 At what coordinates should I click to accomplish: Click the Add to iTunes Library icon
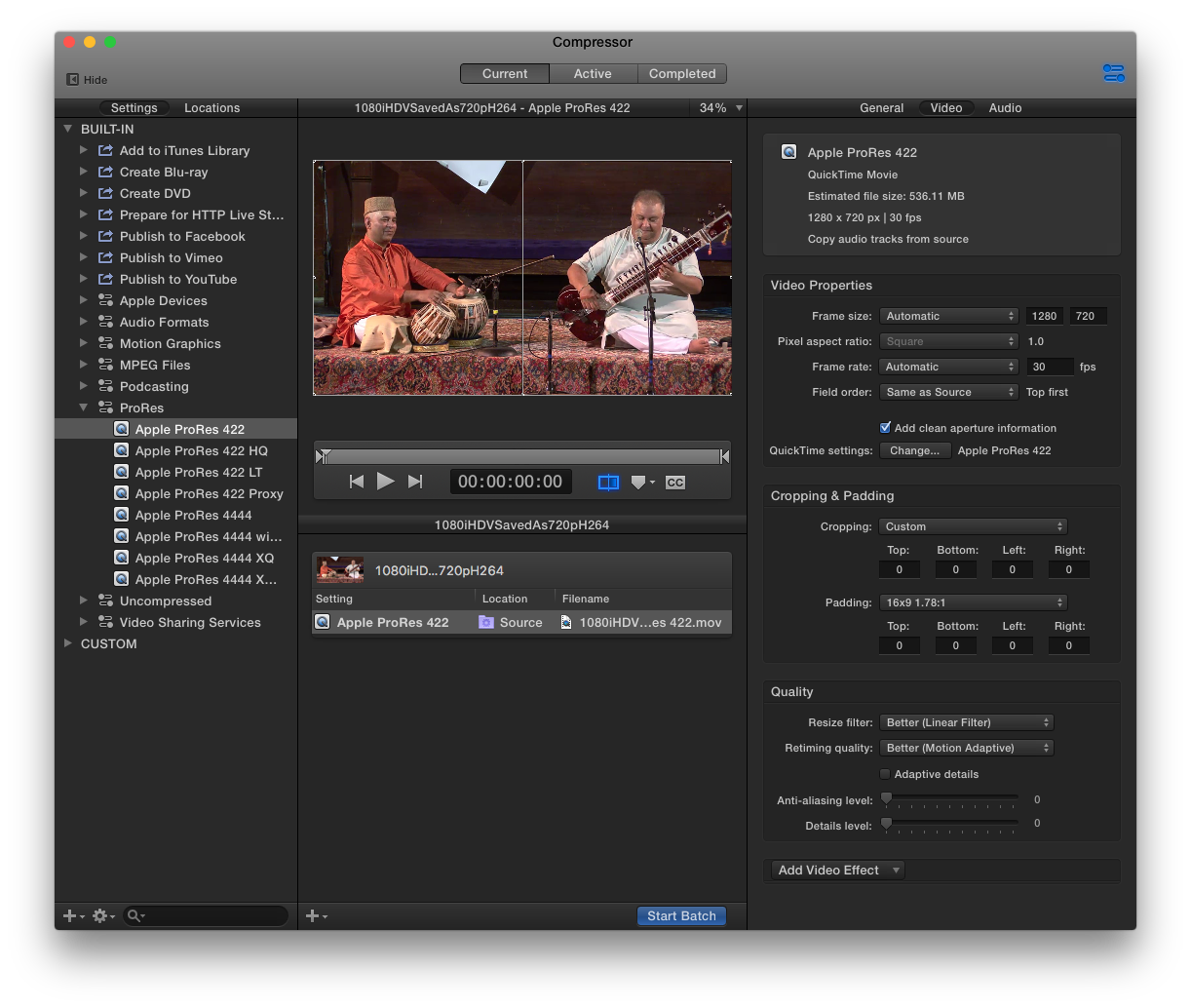click(x=106, y=150)
